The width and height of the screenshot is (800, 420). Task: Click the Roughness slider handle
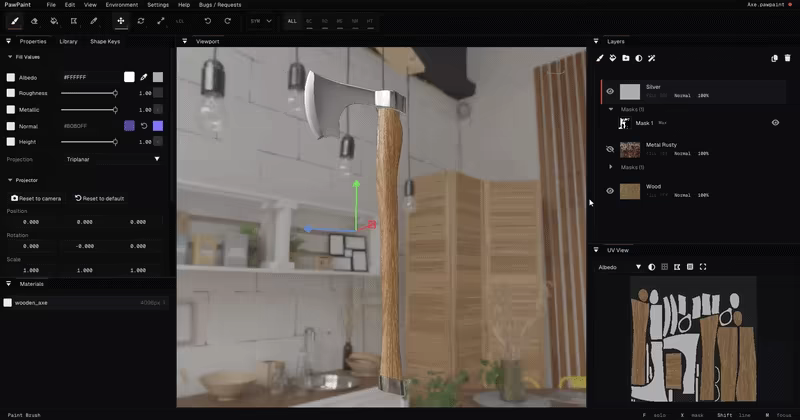pyautogui.click(x=115, y=93)
